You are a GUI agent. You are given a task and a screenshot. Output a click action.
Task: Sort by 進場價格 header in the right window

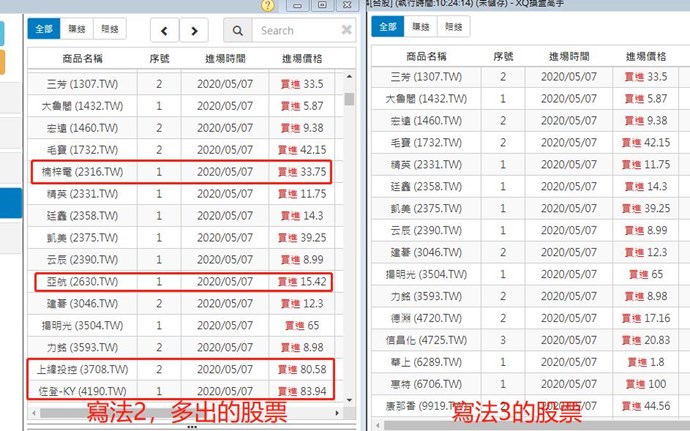pos(646,56)
